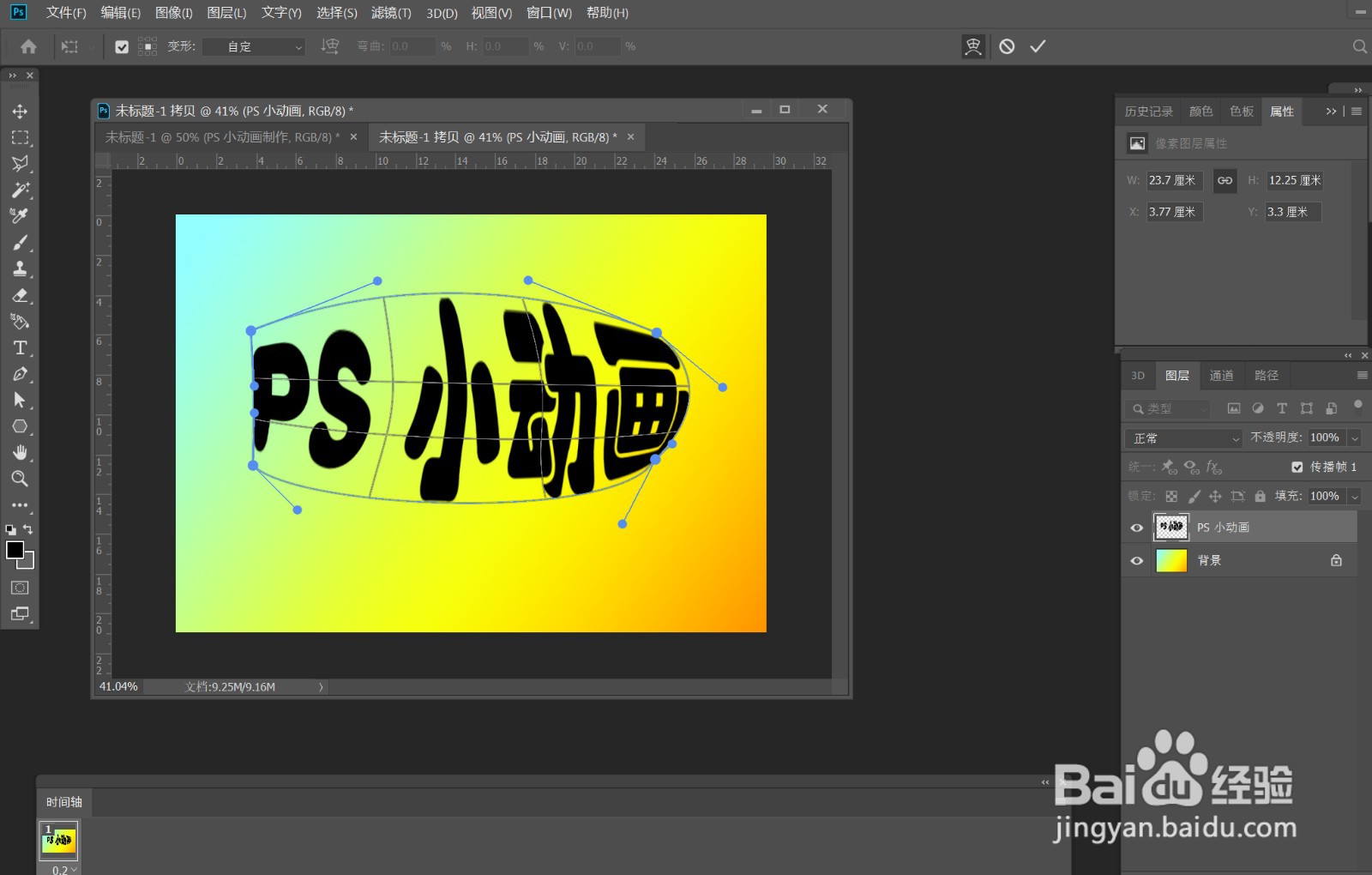Commit the transform with the checkmark
This screenshot has height=875, width=1372.
(1038, 46)
